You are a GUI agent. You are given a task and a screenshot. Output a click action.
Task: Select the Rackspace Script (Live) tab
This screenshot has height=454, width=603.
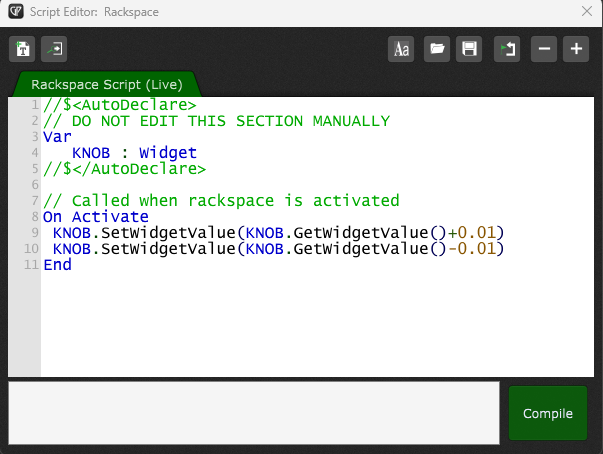(x=105, y=84)
